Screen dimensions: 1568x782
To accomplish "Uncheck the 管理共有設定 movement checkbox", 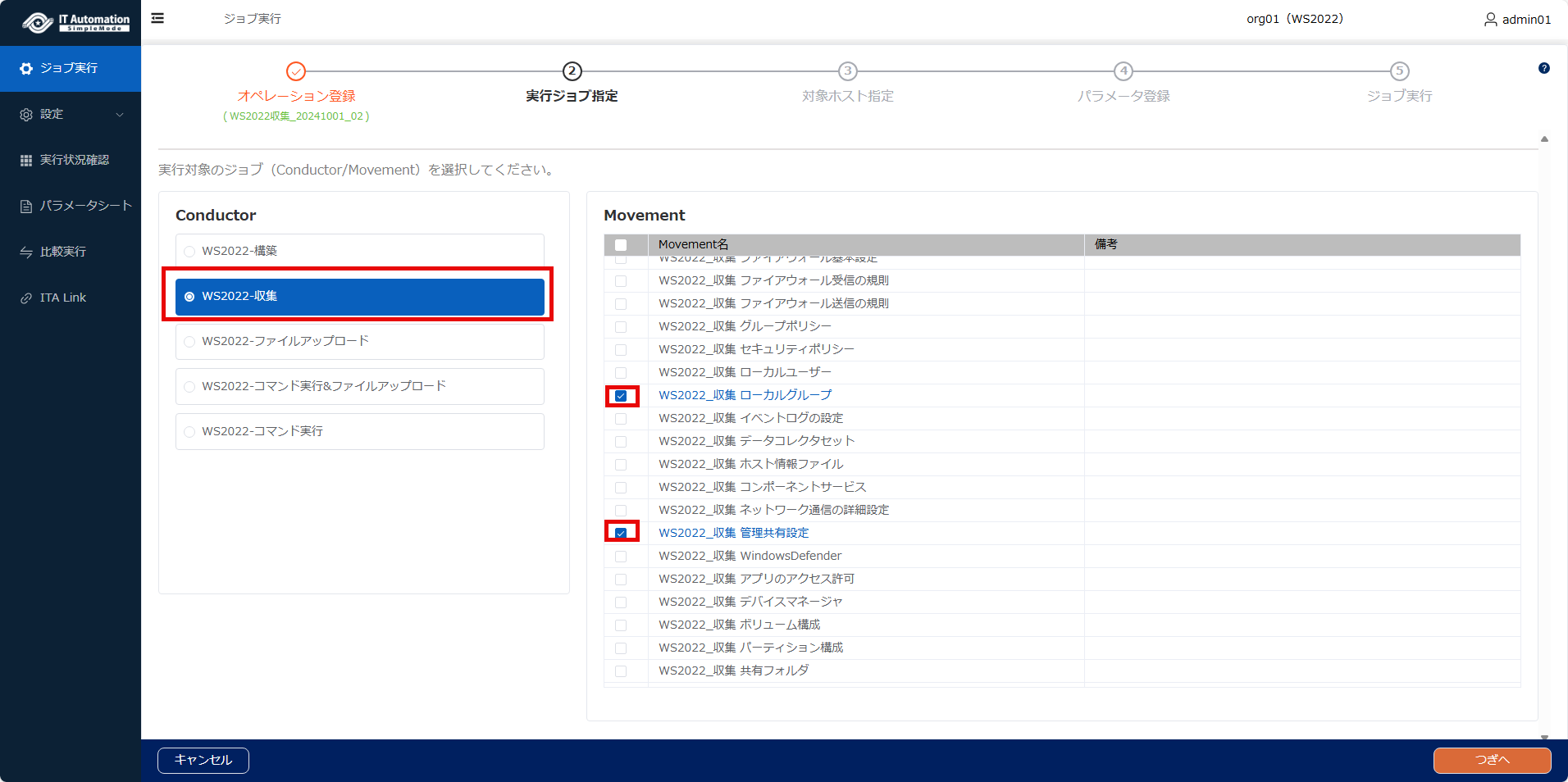I will (x=621, y=533).
